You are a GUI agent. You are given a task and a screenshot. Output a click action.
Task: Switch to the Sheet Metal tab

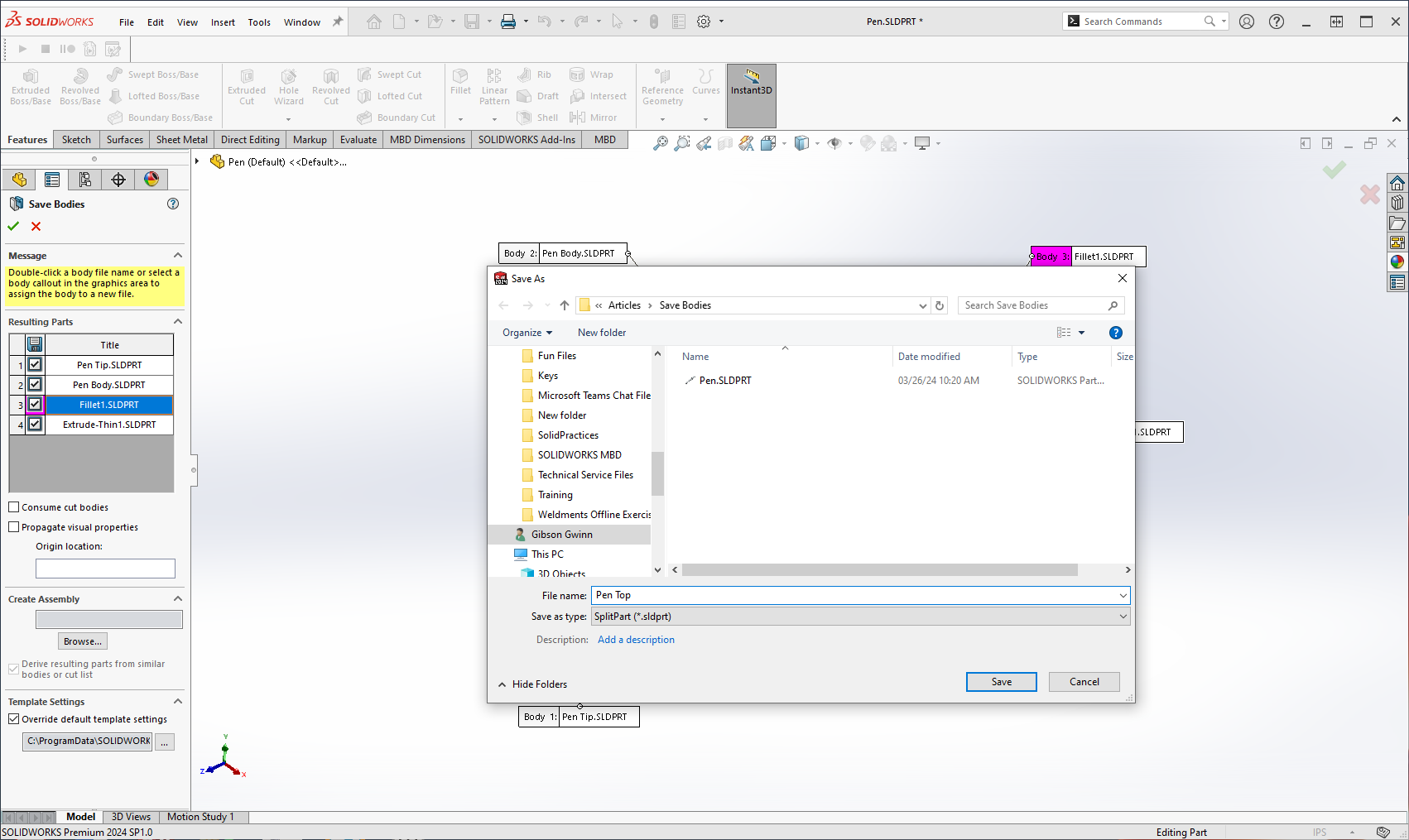182,140
